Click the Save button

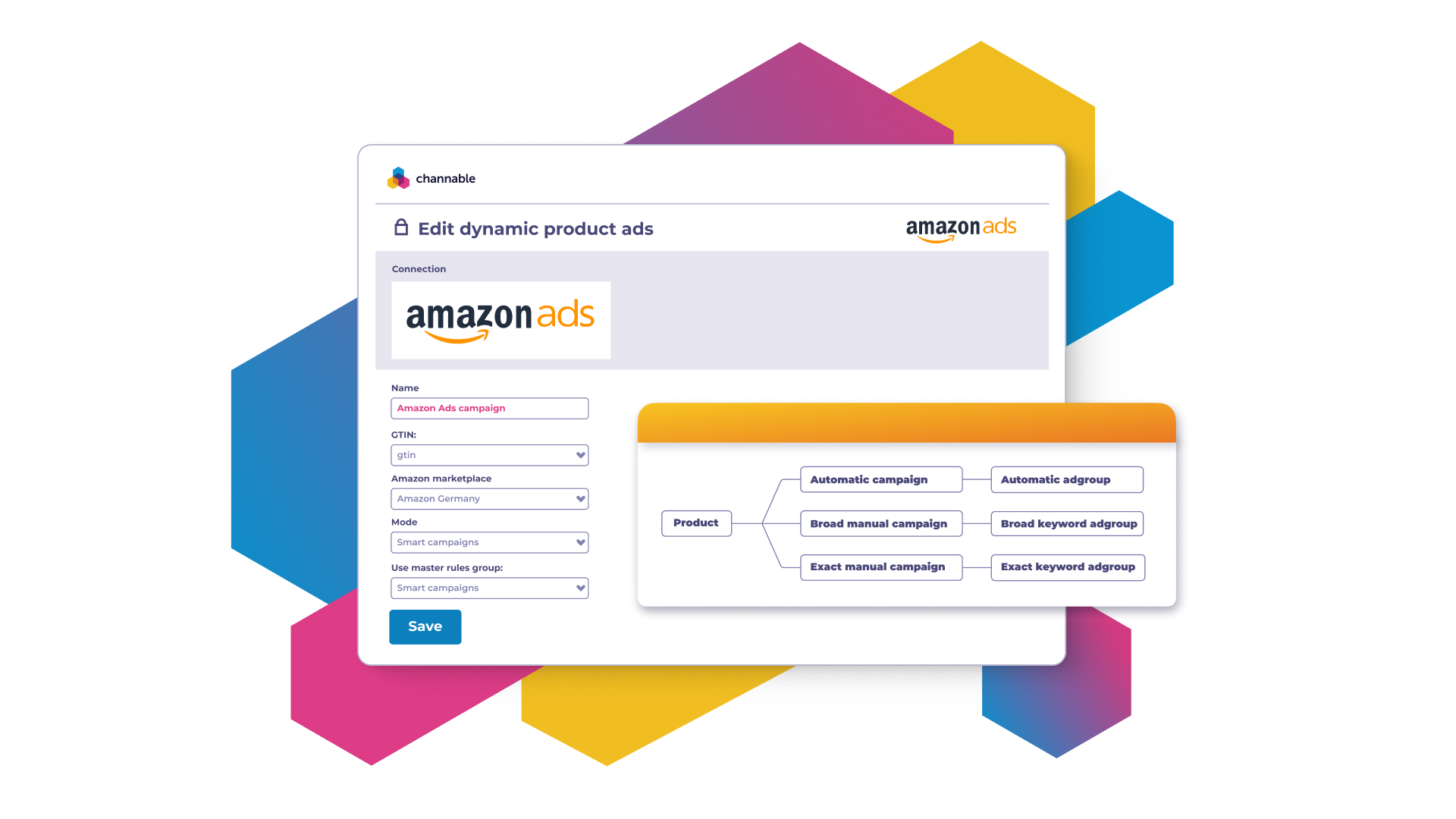tap(424, 626)
